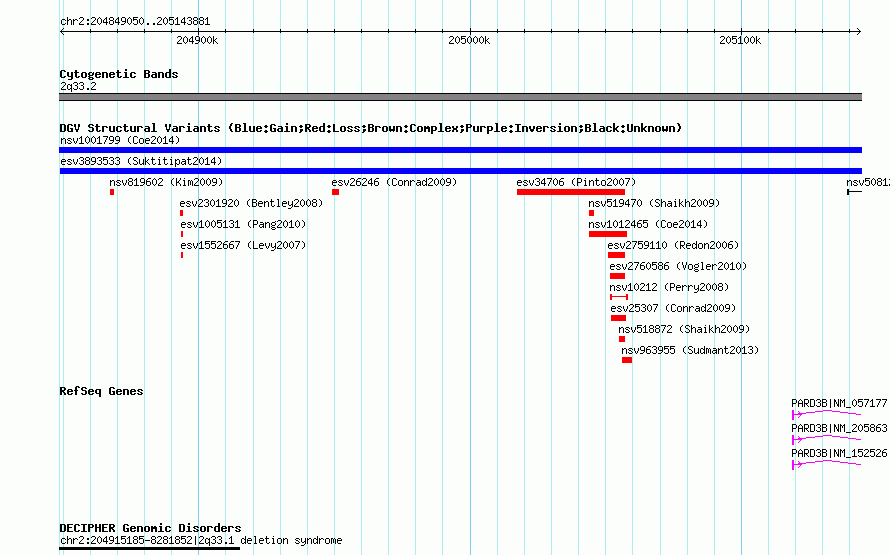Open esv2760586 (Vogler2010) variant label
This screenshot has height=555, width=890.
click(678, 266)
